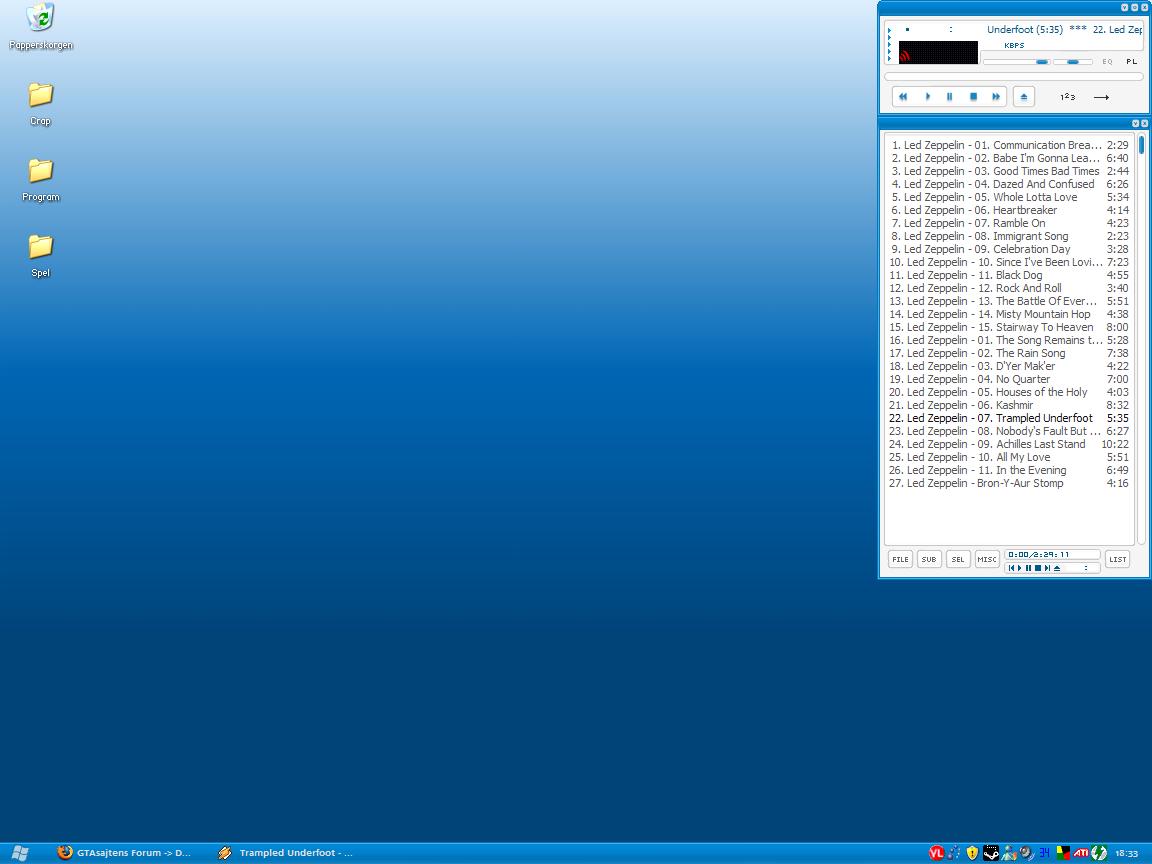Select track 11 Black Dog
This screenshot has width=1152, height=864.
(1009, 276)
